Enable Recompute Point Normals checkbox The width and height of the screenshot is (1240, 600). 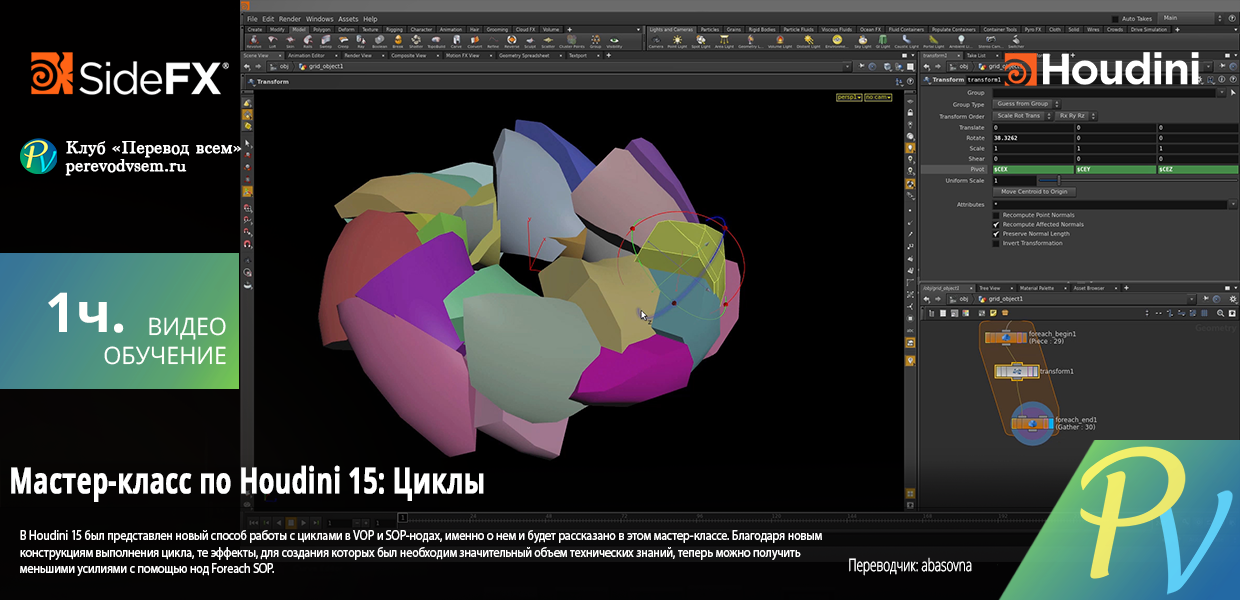pyautogui.click(x=996, y=215)
